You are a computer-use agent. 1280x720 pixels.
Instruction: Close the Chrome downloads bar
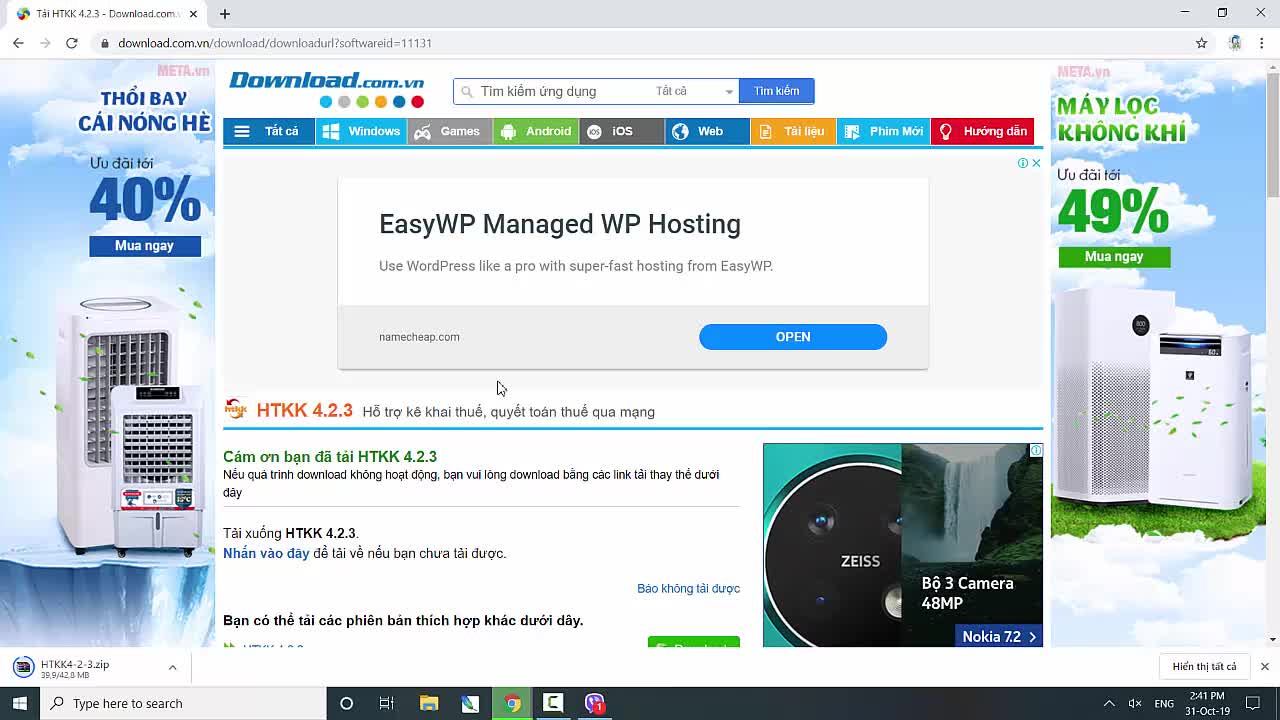(x=1265, y=666)
